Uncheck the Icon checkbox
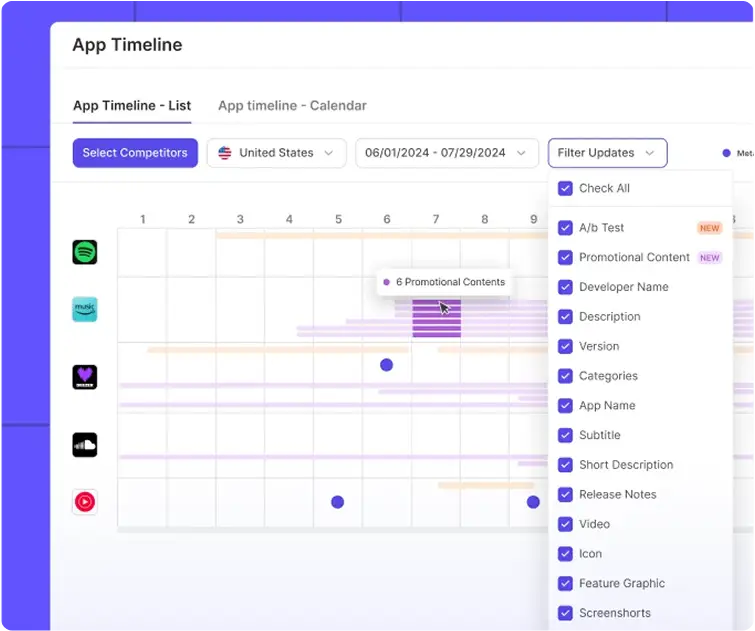This screenshot has height=631, width=755. click(x=565, y=553)
